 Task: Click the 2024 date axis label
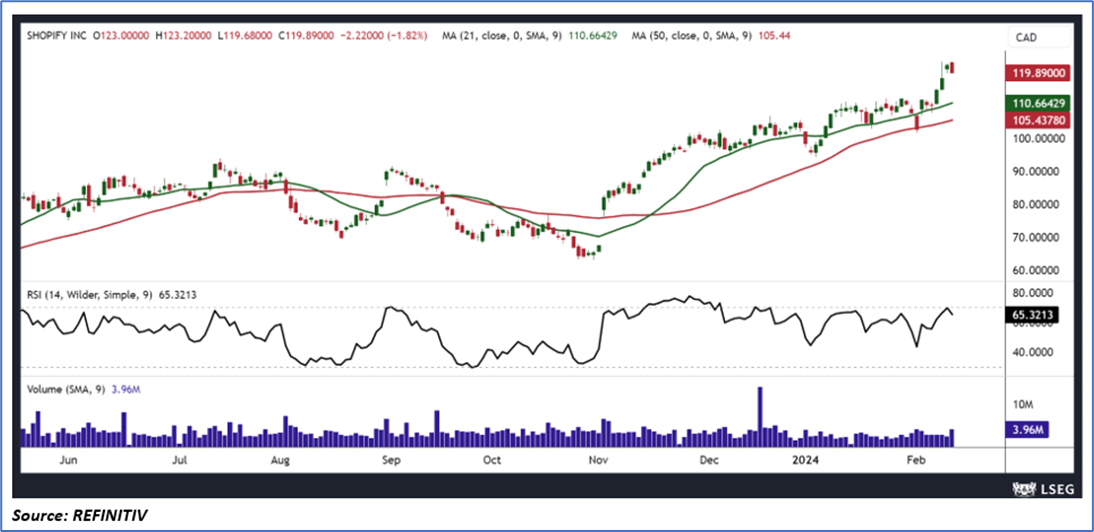(x=804, y=460)
